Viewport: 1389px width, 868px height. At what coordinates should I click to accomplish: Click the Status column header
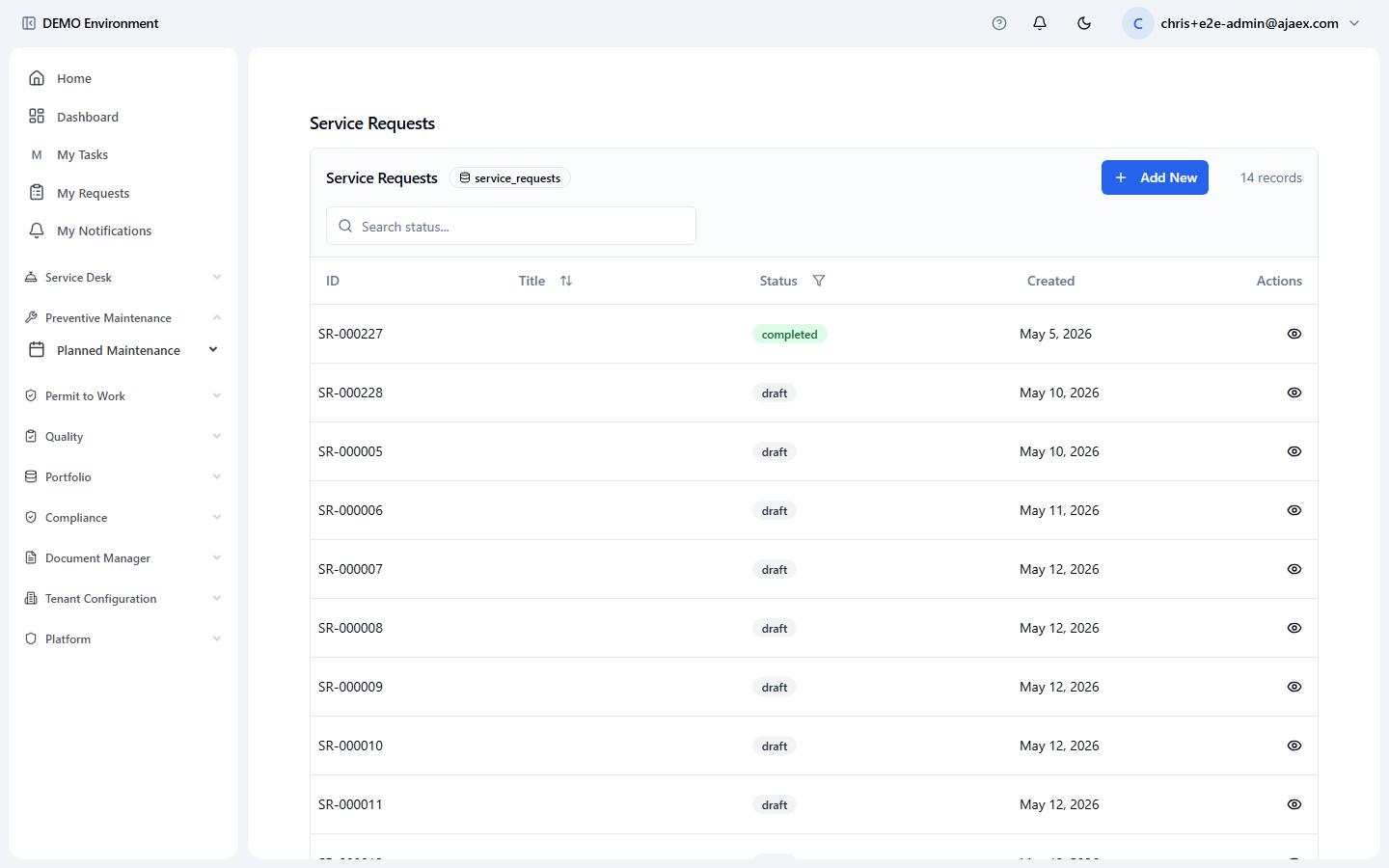point(778,281)
